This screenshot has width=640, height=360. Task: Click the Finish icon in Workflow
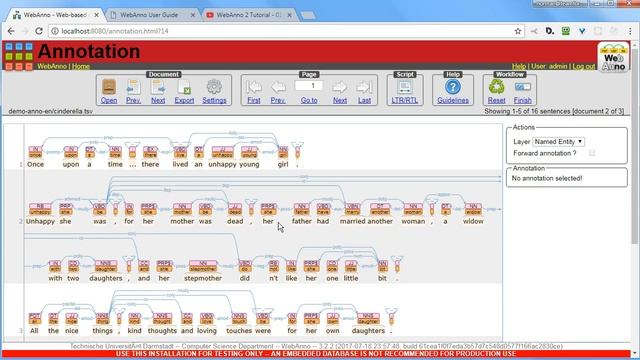point(522,87)
